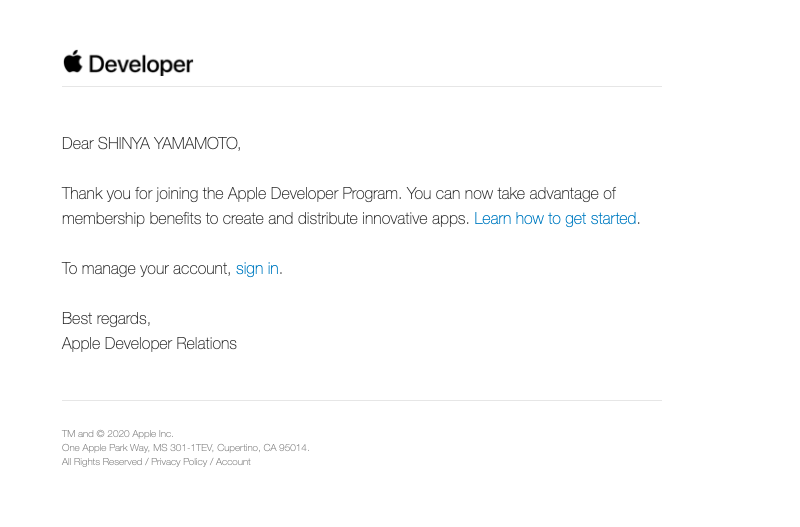This screenshot has height=527, width=800.
Task: Click the Apple Developer Program phrase
Action: [314, 194]
